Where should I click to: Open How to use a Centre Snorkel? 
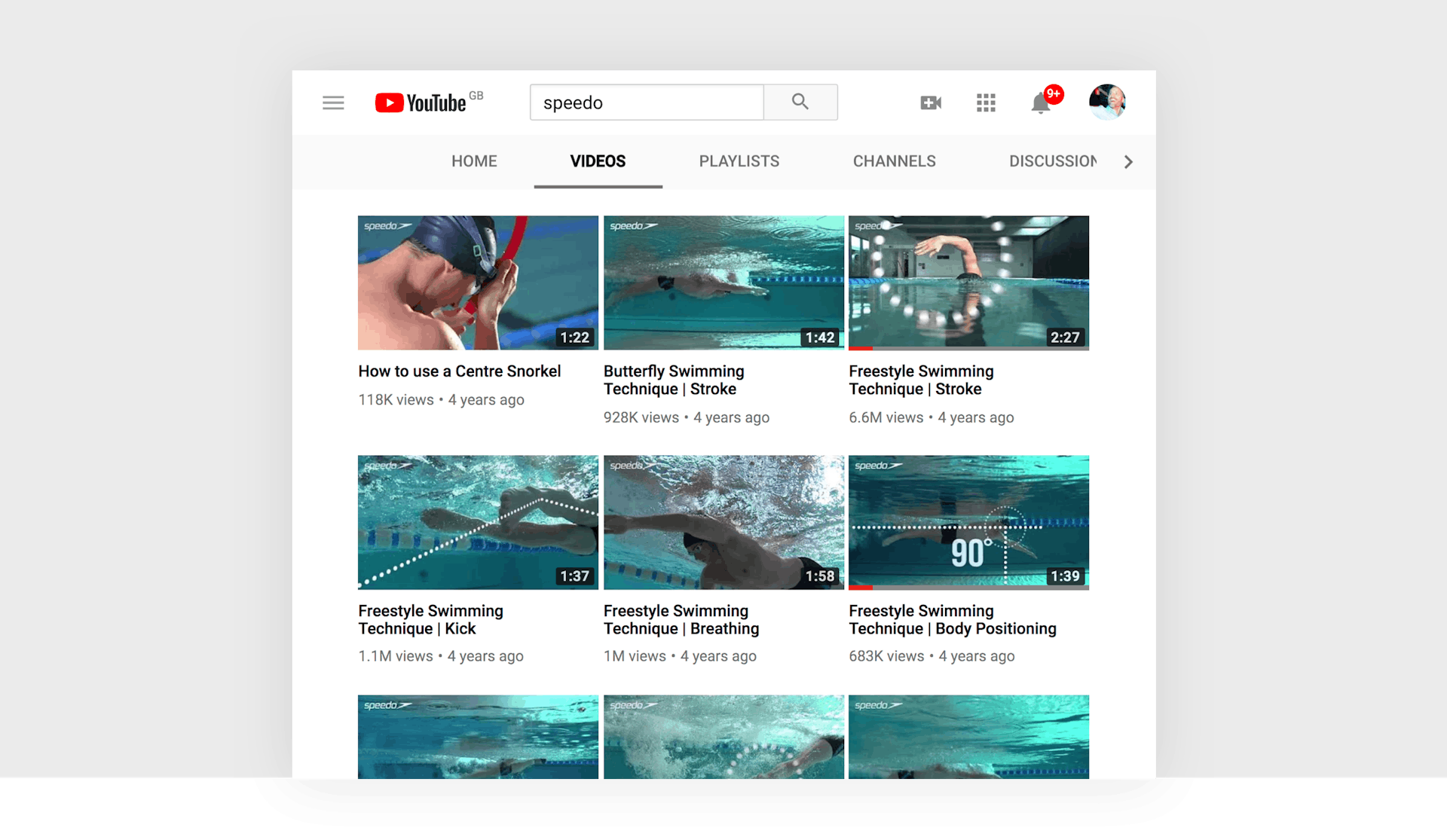tap(459, 371)
